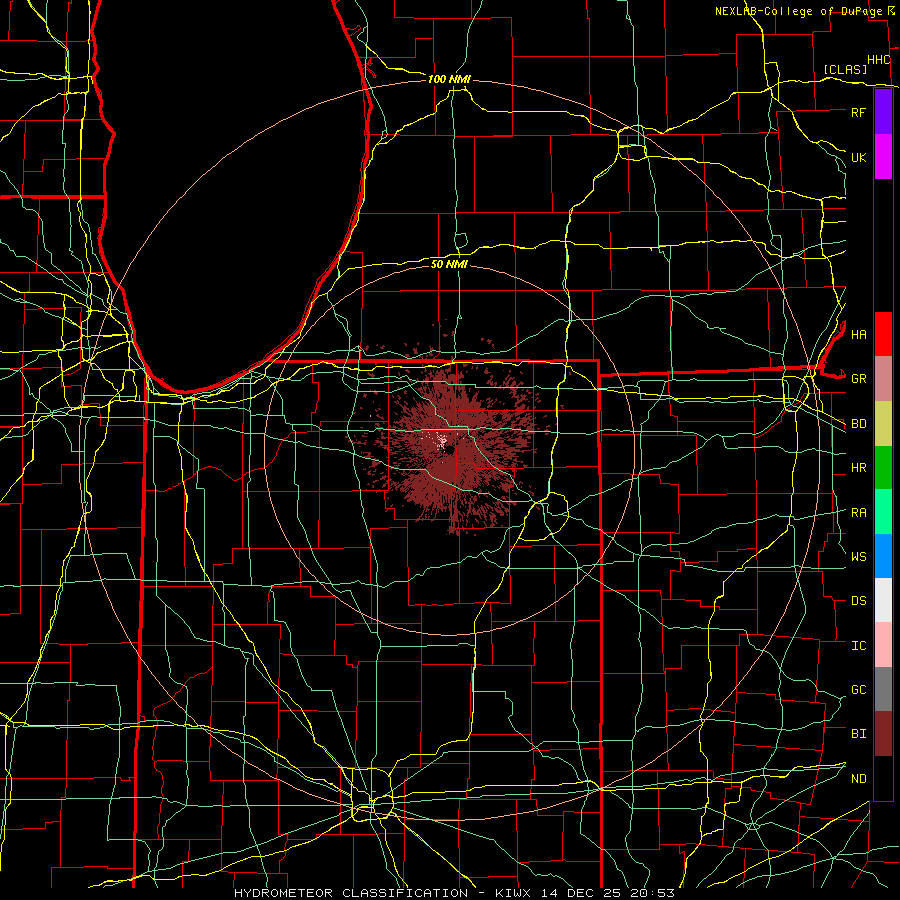Click the ND legend label
Screen dimensions: 900x900
point(858,779)
